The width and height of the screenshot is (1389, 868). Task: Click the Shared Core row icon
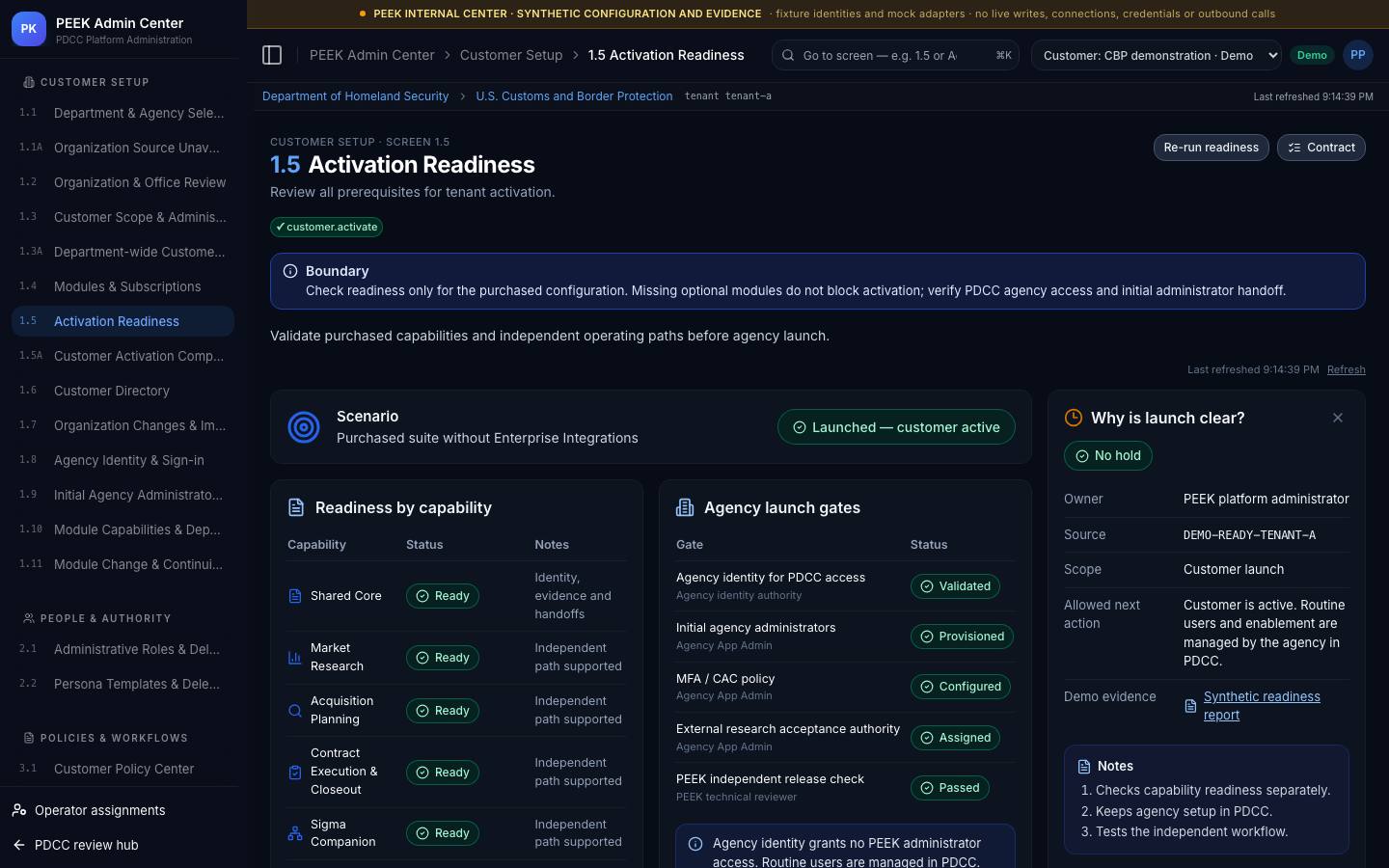[295, 596]
